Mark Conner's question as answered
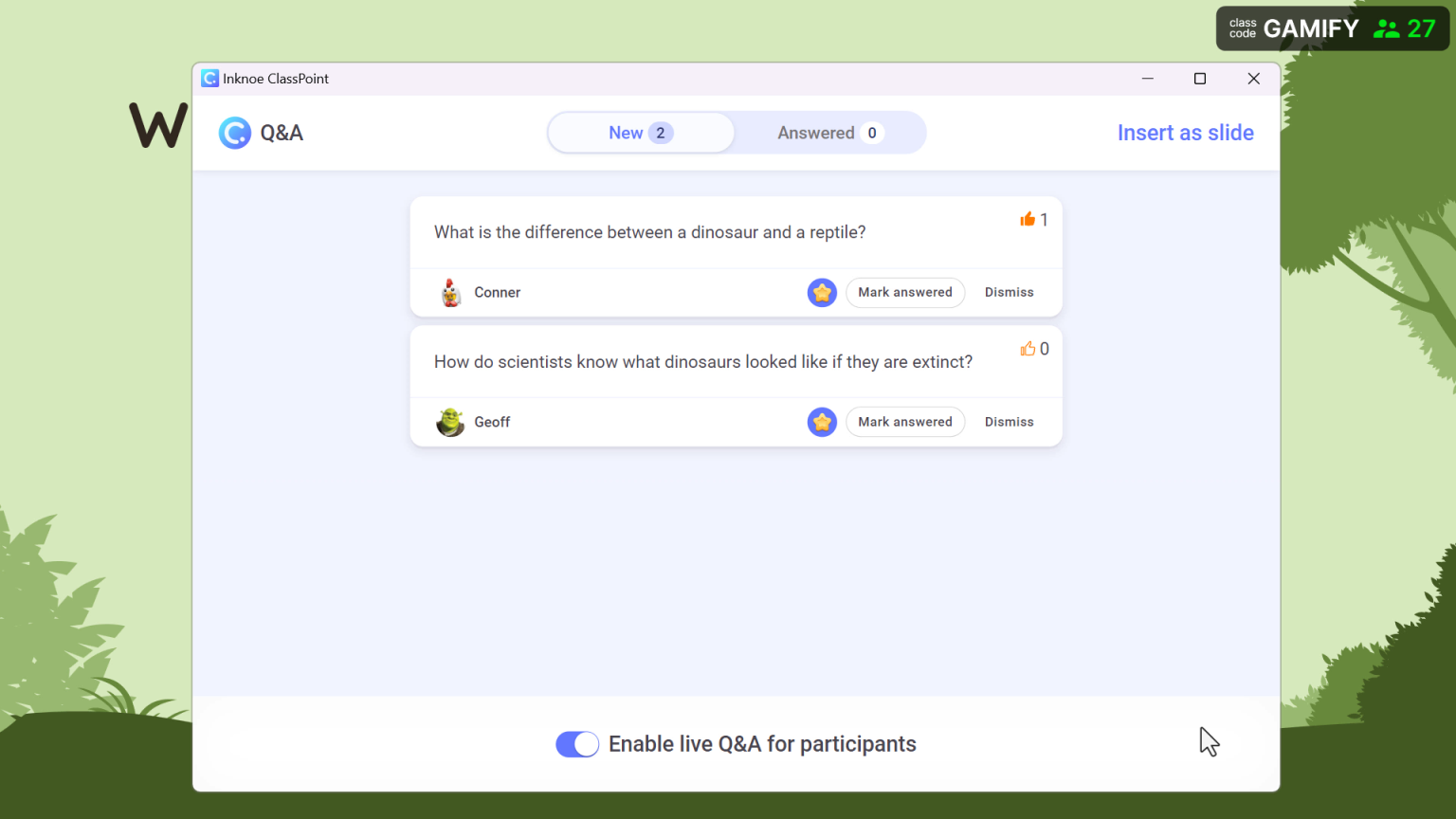The width and height of the screenshot is (1456, 819). click(x=904, y=292)
